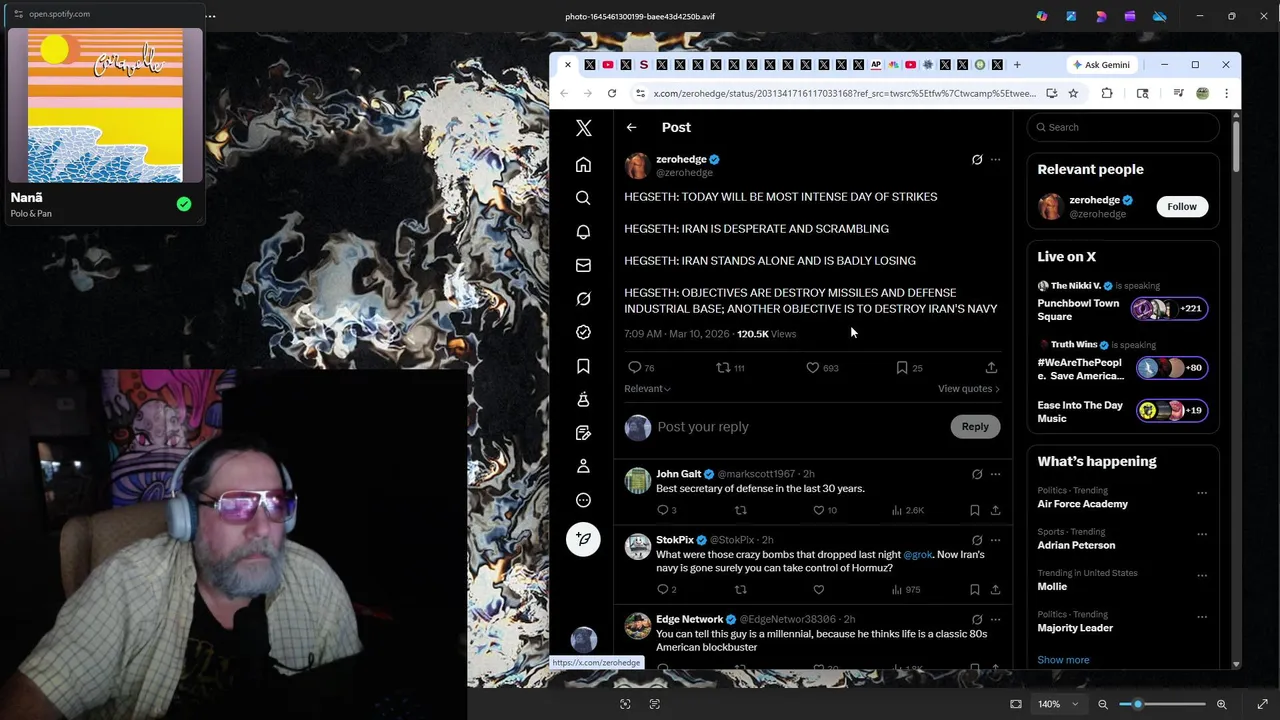
Task: Open Messages envelope in X sidebar
Action: click(x=583, y=265)
